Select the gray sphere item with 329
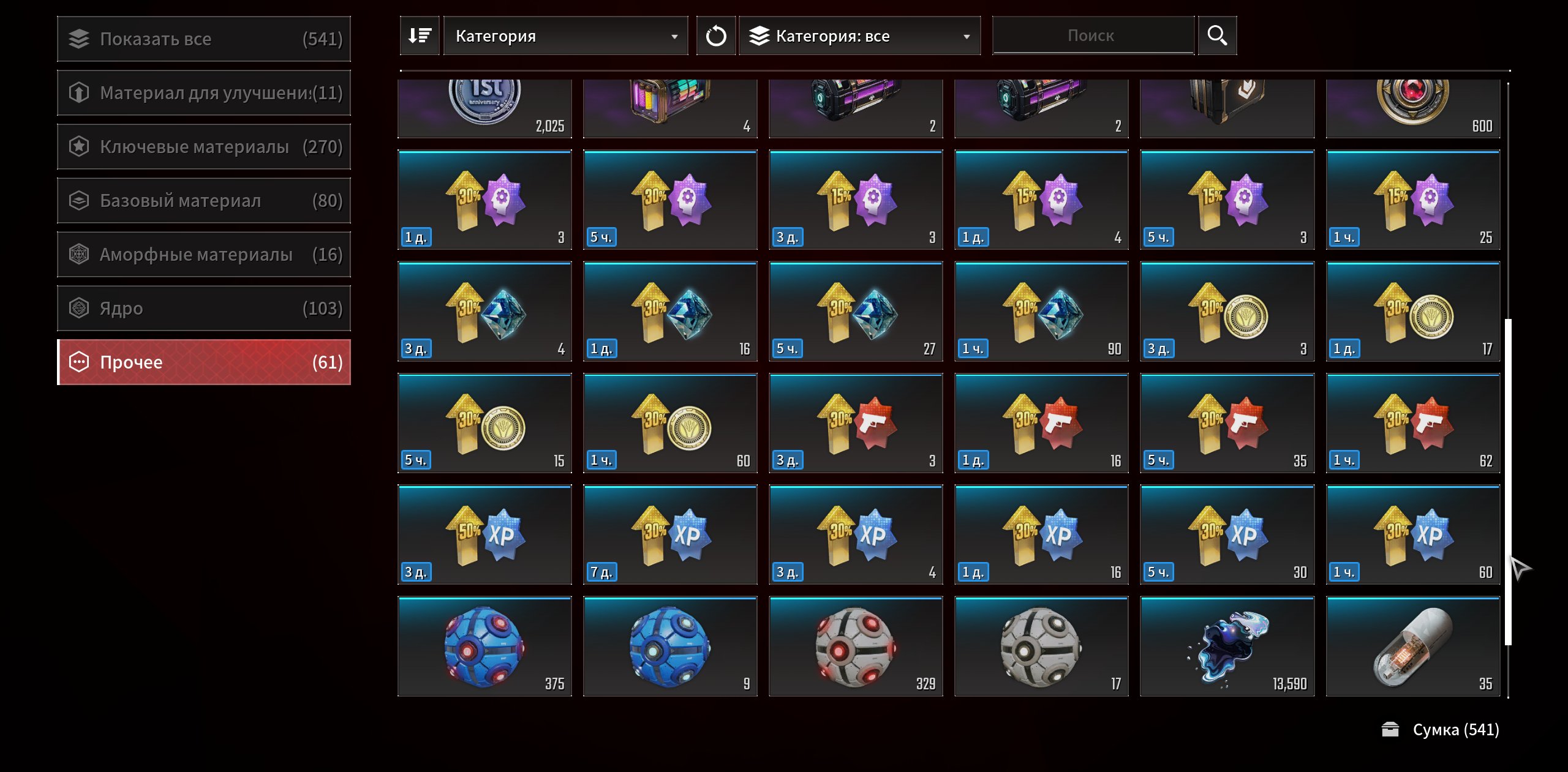Viewport: 1568px width, 772px height. (x=856, y=646)
